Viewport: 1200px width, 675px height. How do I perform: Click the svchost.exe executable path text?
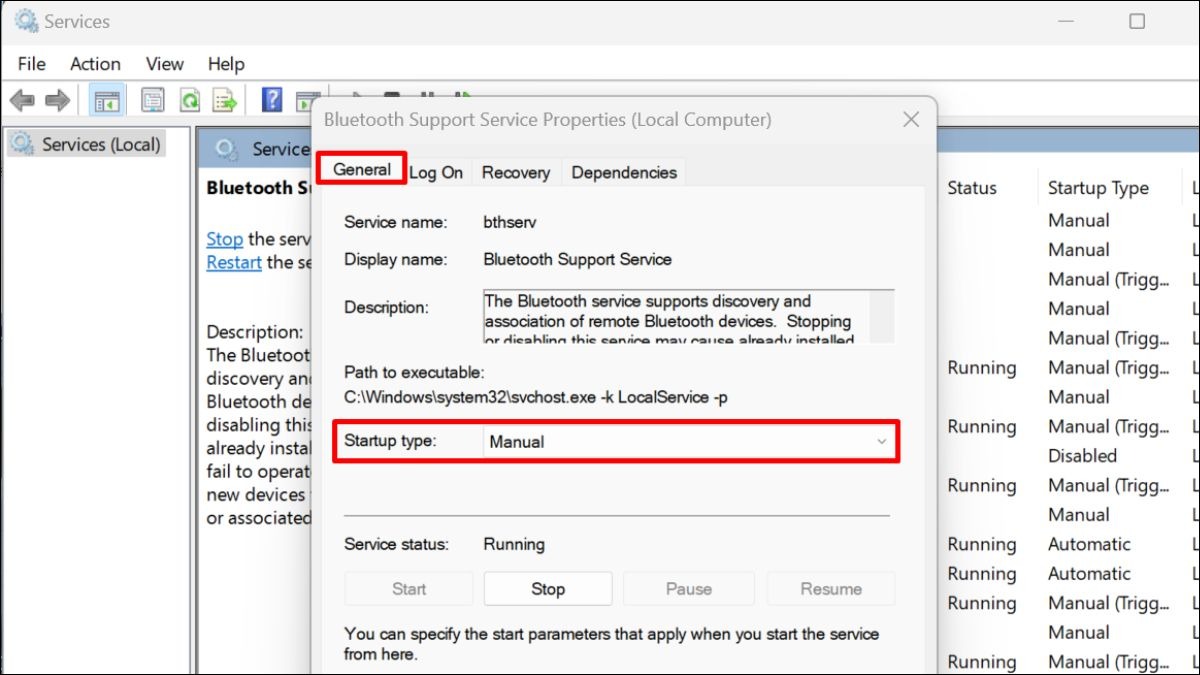click(x=536, y=398)
